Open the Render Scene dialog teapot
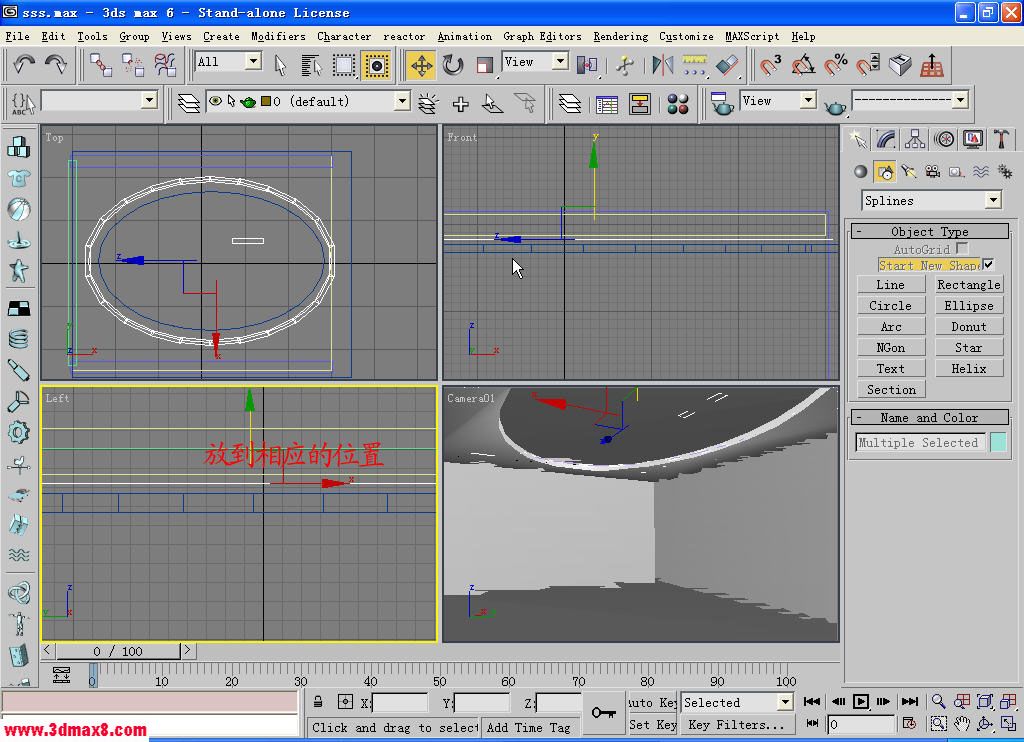 722,103
